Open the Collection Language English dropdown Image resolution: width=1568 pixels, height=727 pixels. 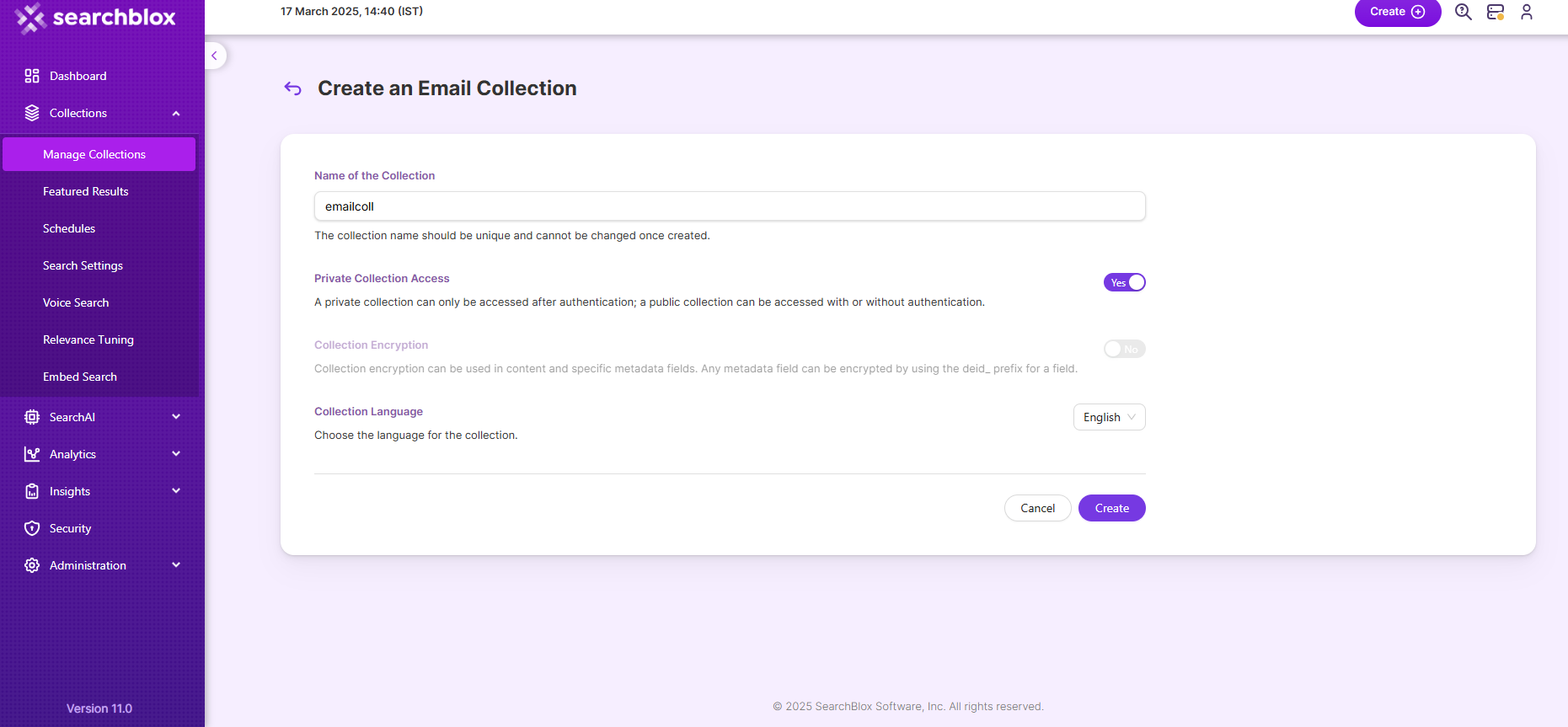click(x=1109, y=417)
